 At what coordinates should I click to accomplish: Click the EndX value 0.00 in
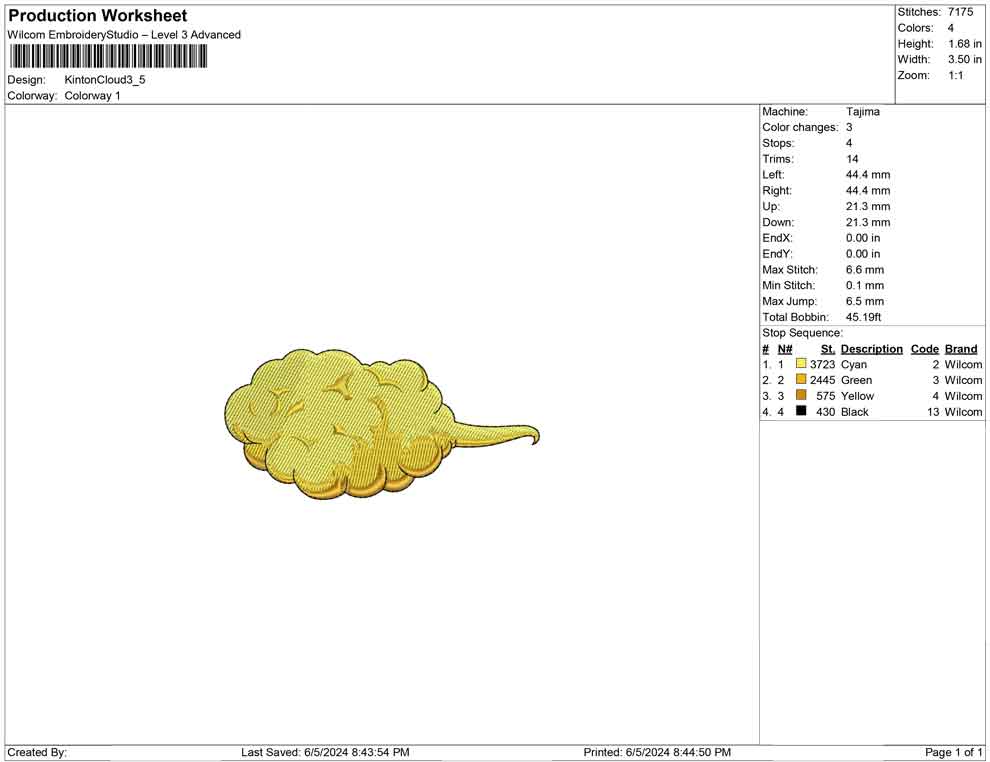click(x=863, y=238)
